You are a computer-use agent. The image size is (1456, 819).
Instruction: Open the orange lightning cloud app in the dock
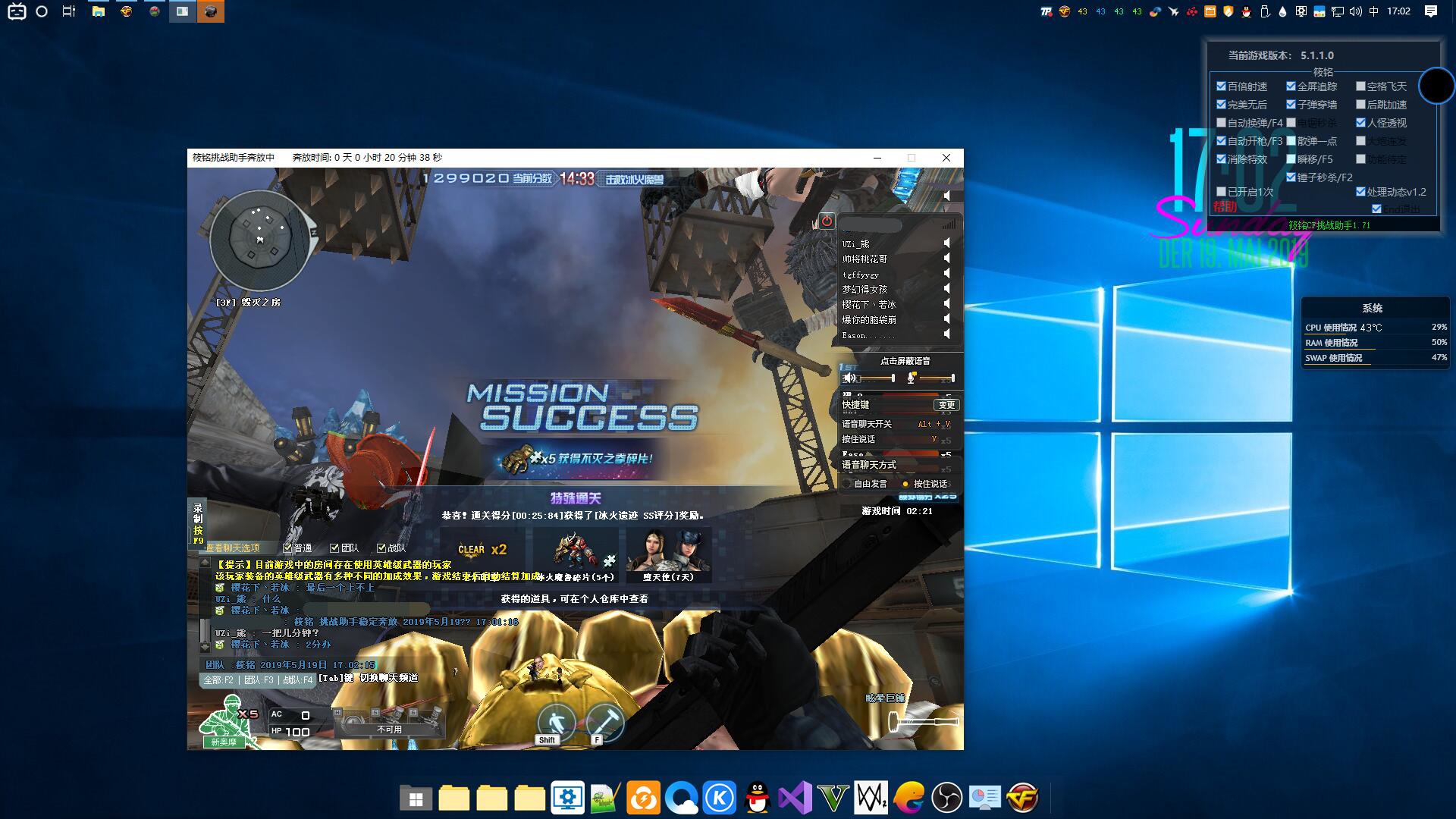click(643, 798)
